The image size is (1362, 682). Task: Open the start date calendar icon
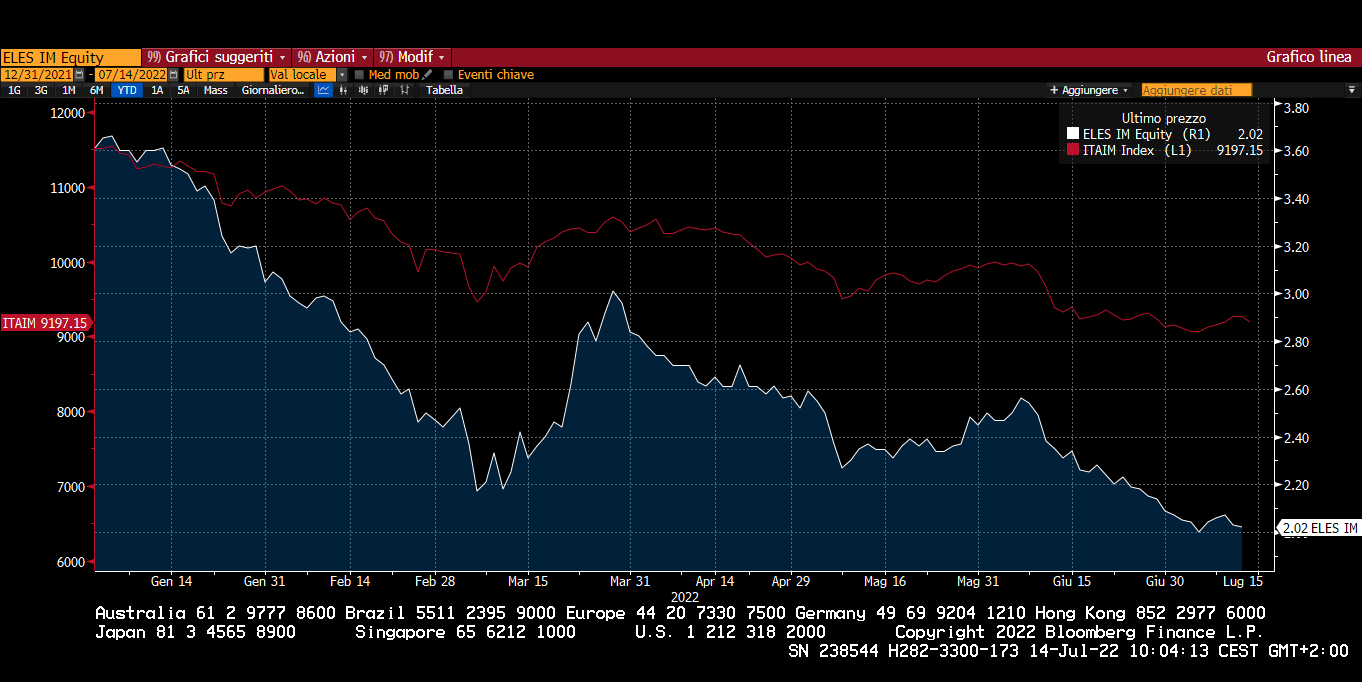(x=79, y=75)
